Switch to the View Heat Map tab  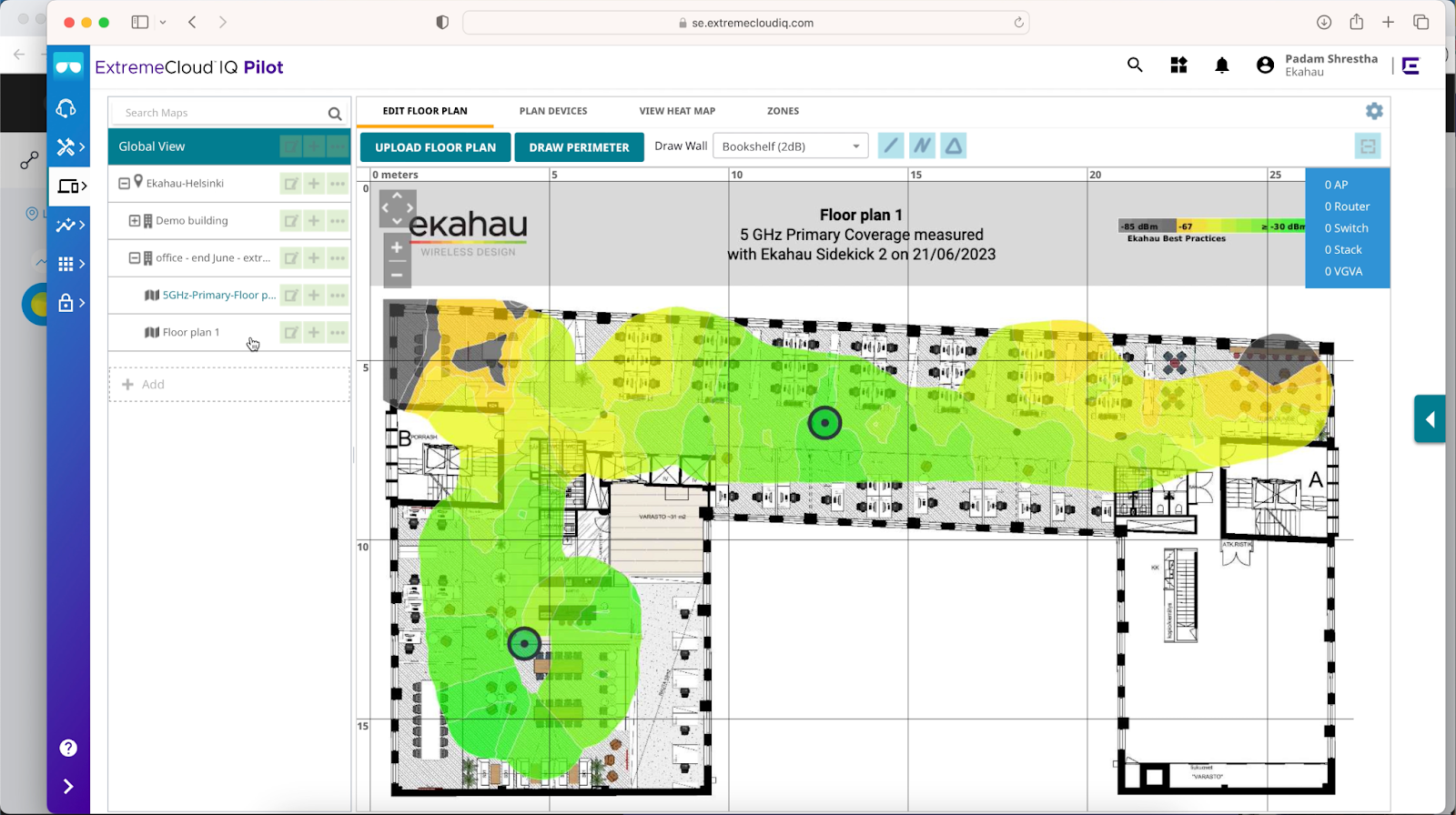coord(677,111)
